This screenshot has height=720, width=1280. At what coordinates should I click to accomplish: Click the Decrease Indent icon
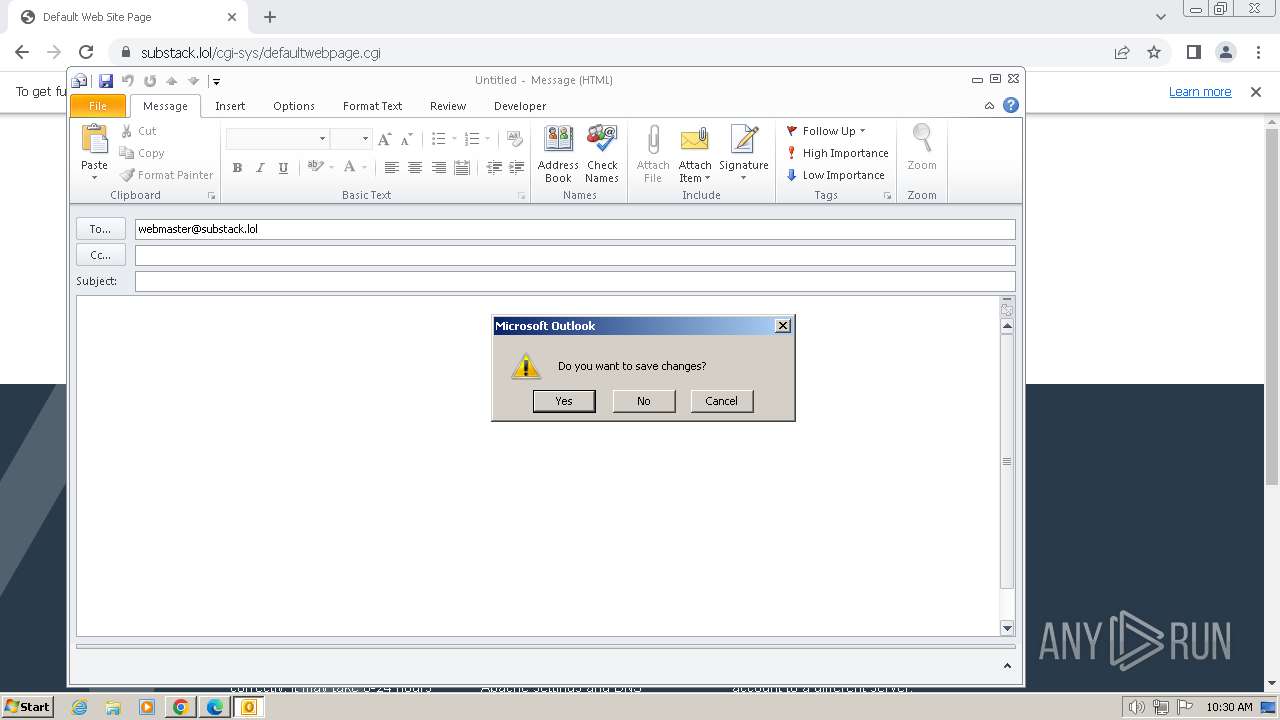[x=494, y=168]
